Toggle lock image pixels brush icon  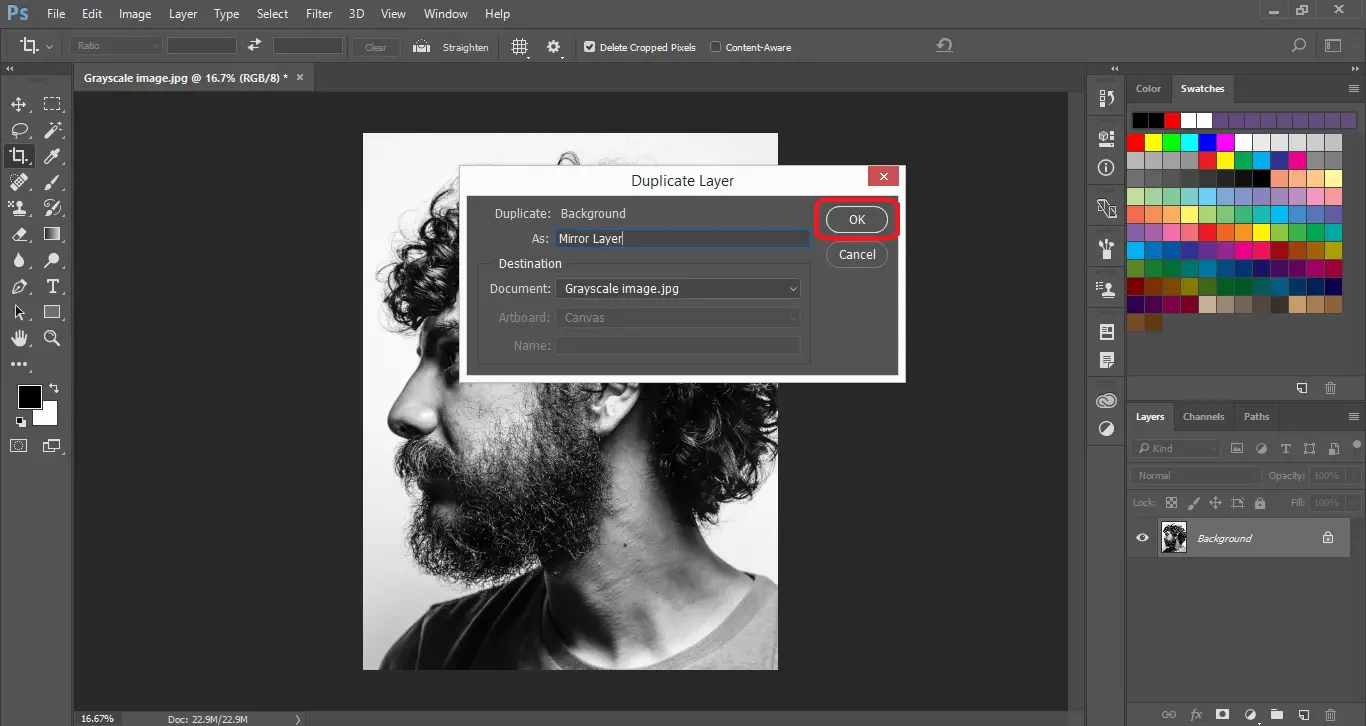click(1193, 503)
